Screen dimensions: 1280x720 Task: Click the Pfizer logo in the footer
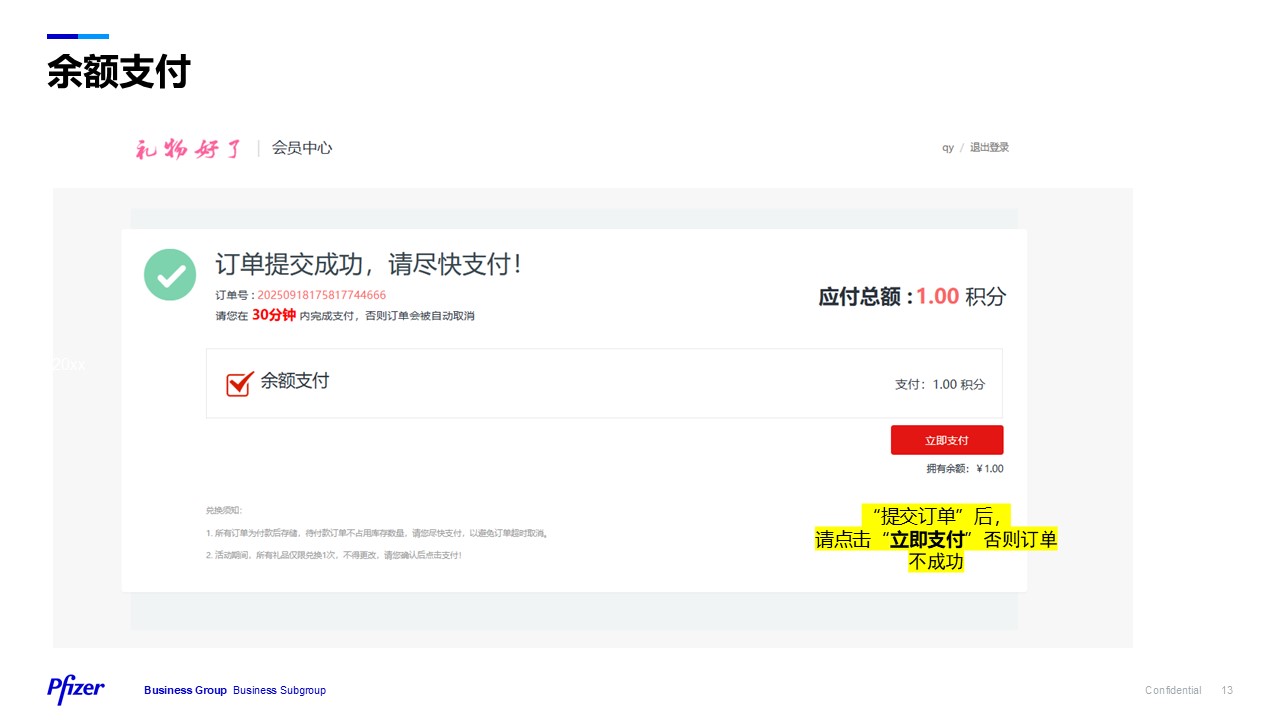click(75, 690)
